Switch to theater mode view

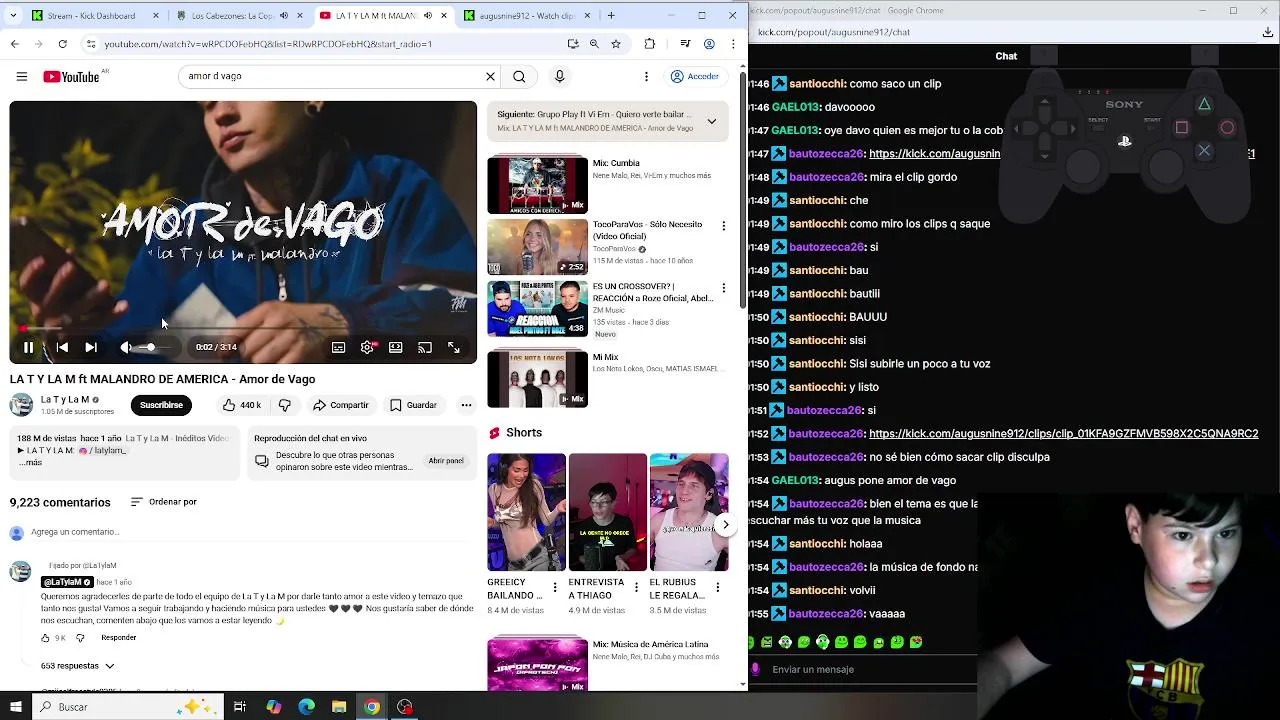pyautogui.click(x=396, y=347)
